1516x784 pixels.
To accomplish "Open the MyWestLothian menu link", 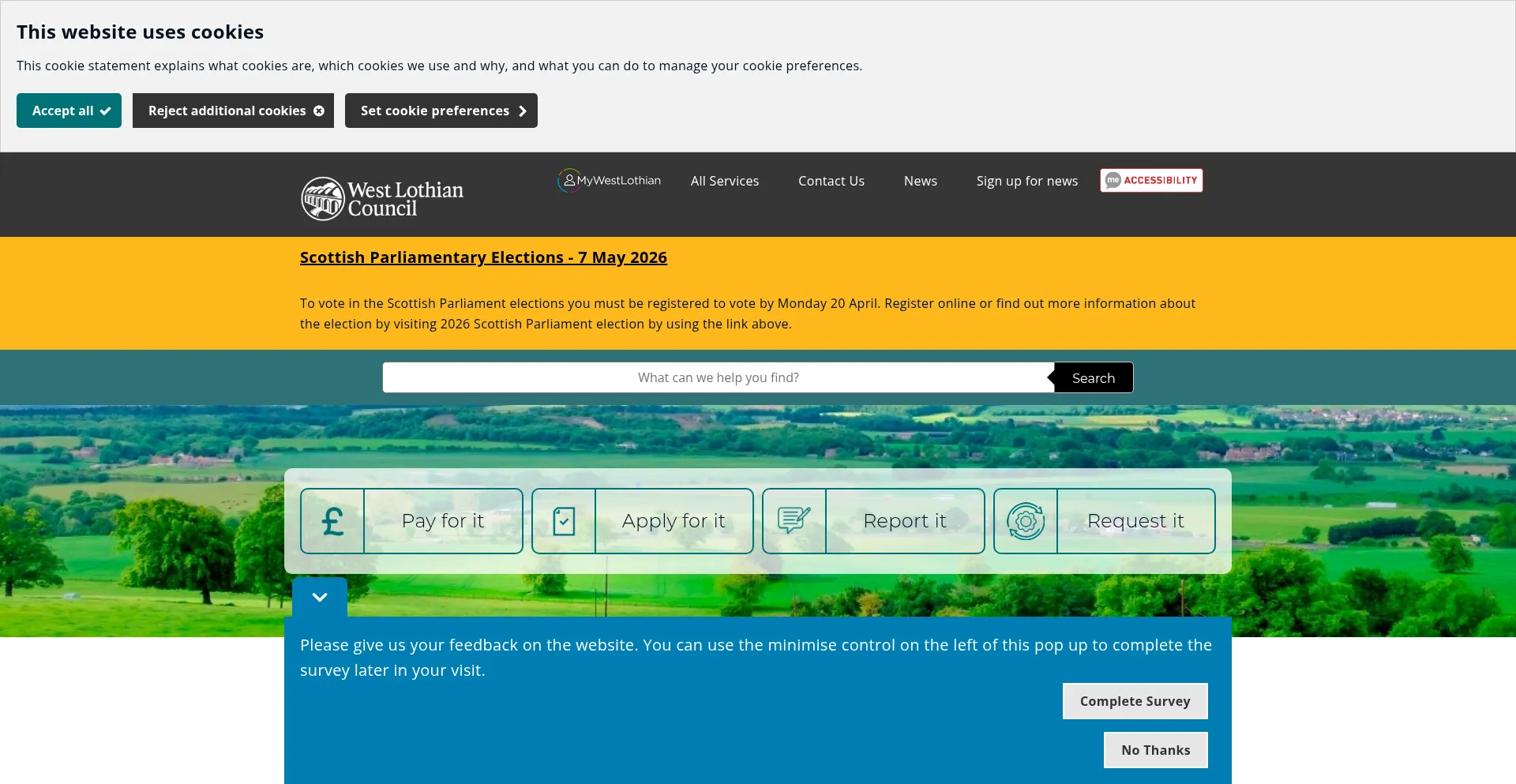I will (610, 180).
